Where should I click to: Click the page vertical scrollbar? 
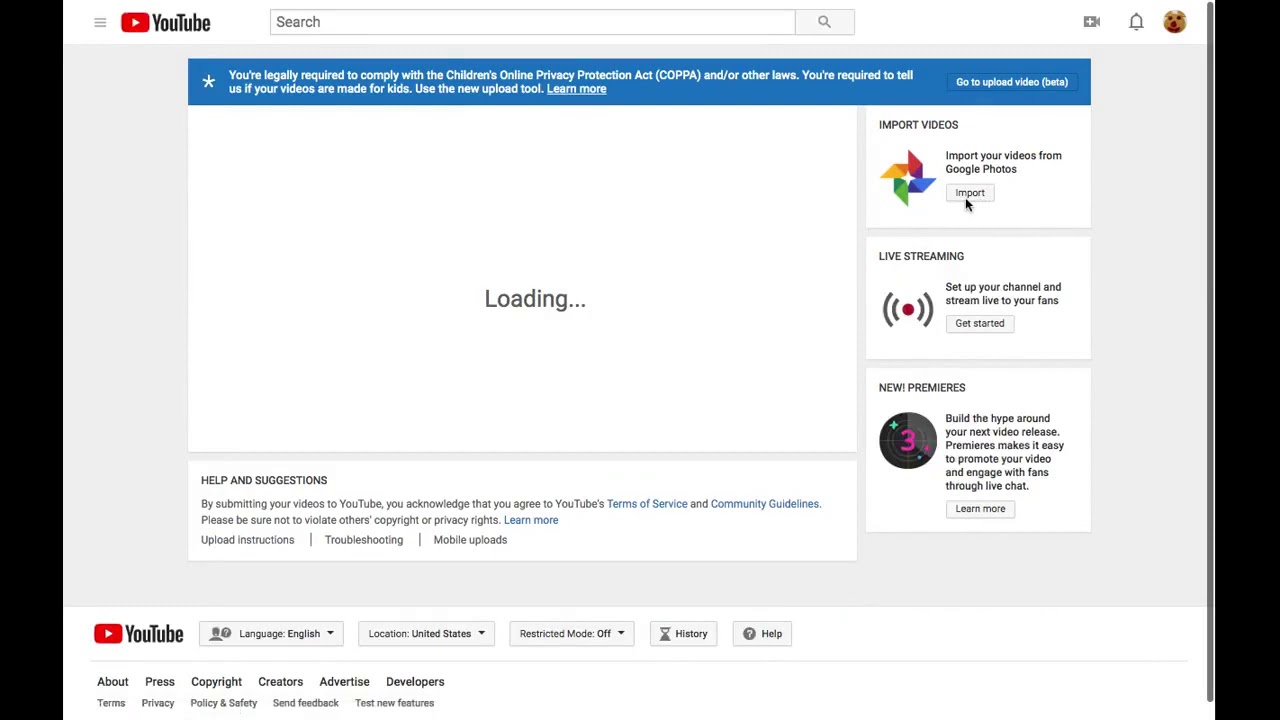[x=1209, y=350]
